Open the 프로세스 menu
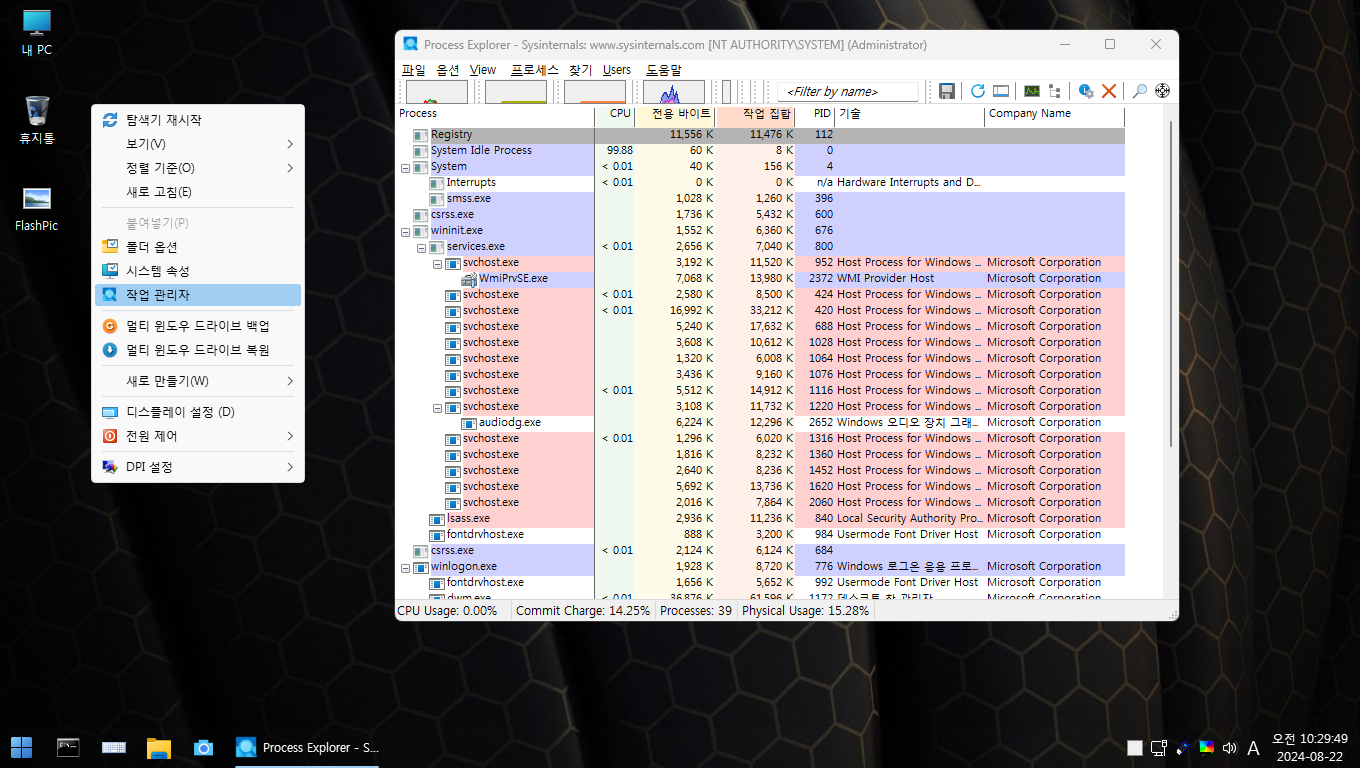This screenshot has height=768, width=1360. click(534, 70)
